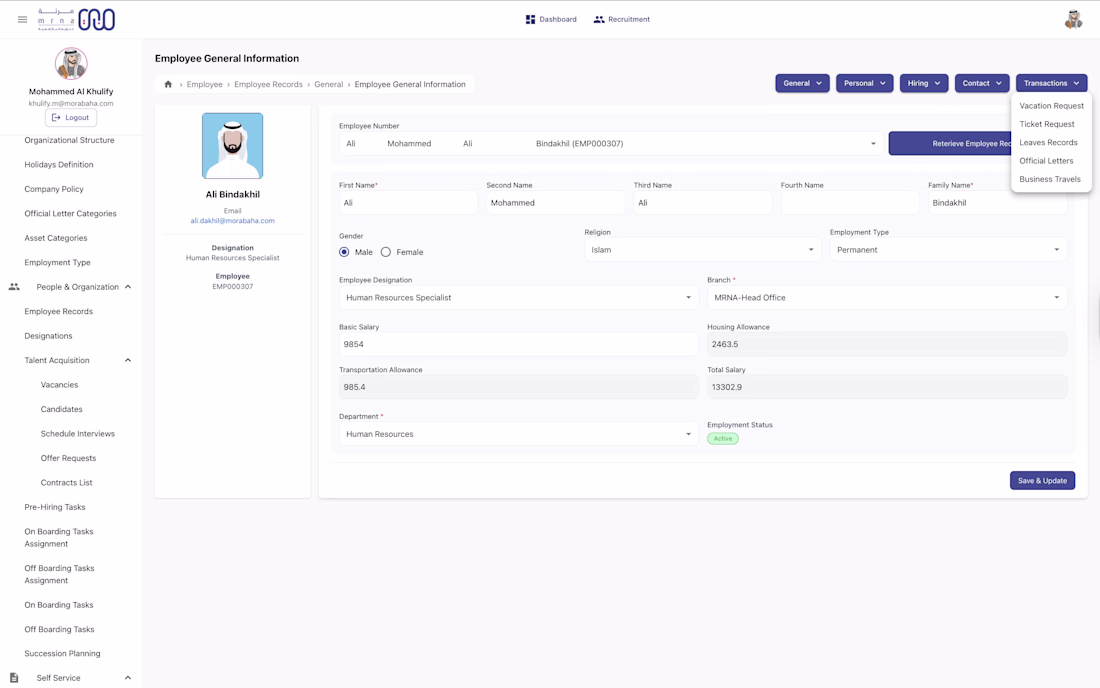This screenshot has width=1100, height=688.
Task: Click the Second Name input field
Action: tap(556, 203)
